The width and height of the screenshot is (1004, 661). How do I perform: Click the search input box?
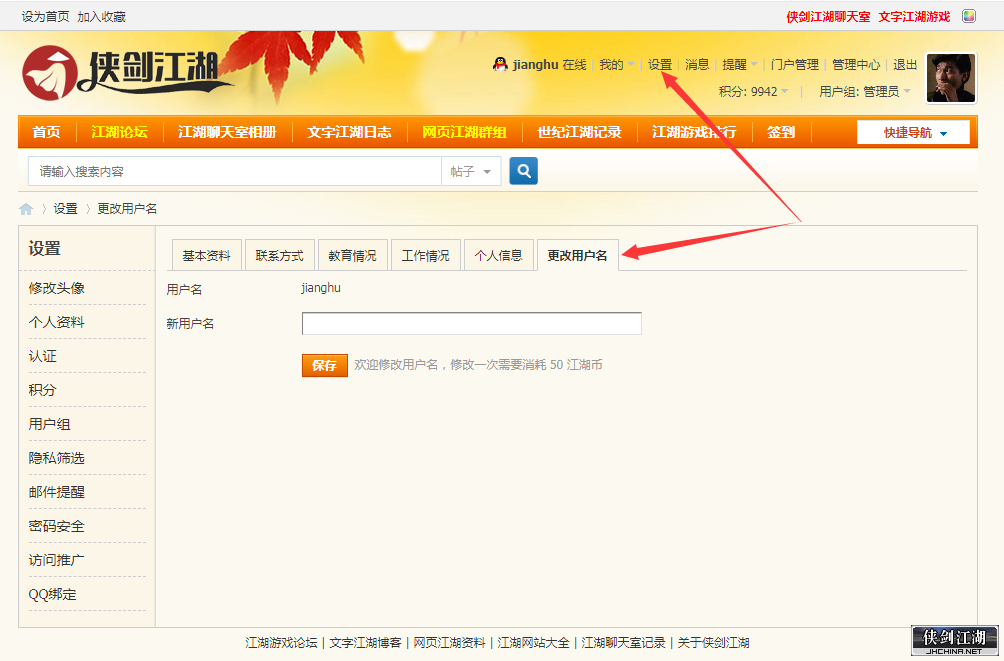tap(234, 172)
